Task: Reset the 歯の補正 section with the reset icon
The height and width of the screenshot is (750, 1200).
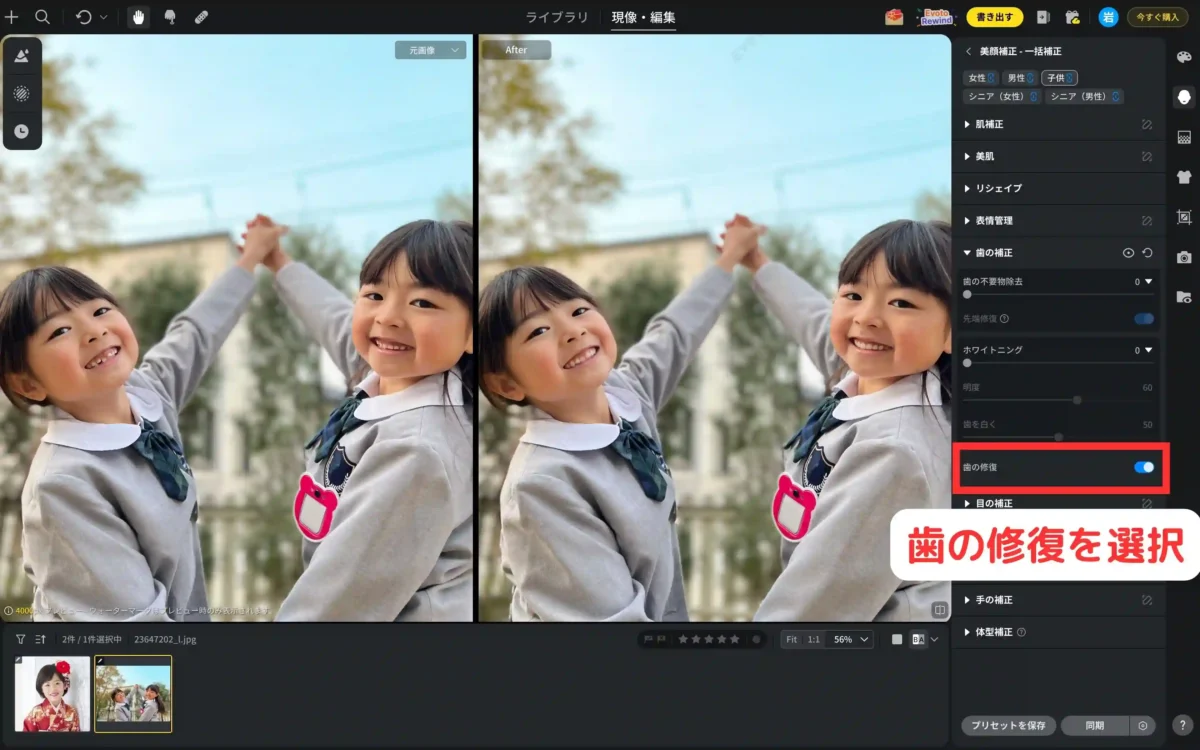Action: pos(1147,253)
